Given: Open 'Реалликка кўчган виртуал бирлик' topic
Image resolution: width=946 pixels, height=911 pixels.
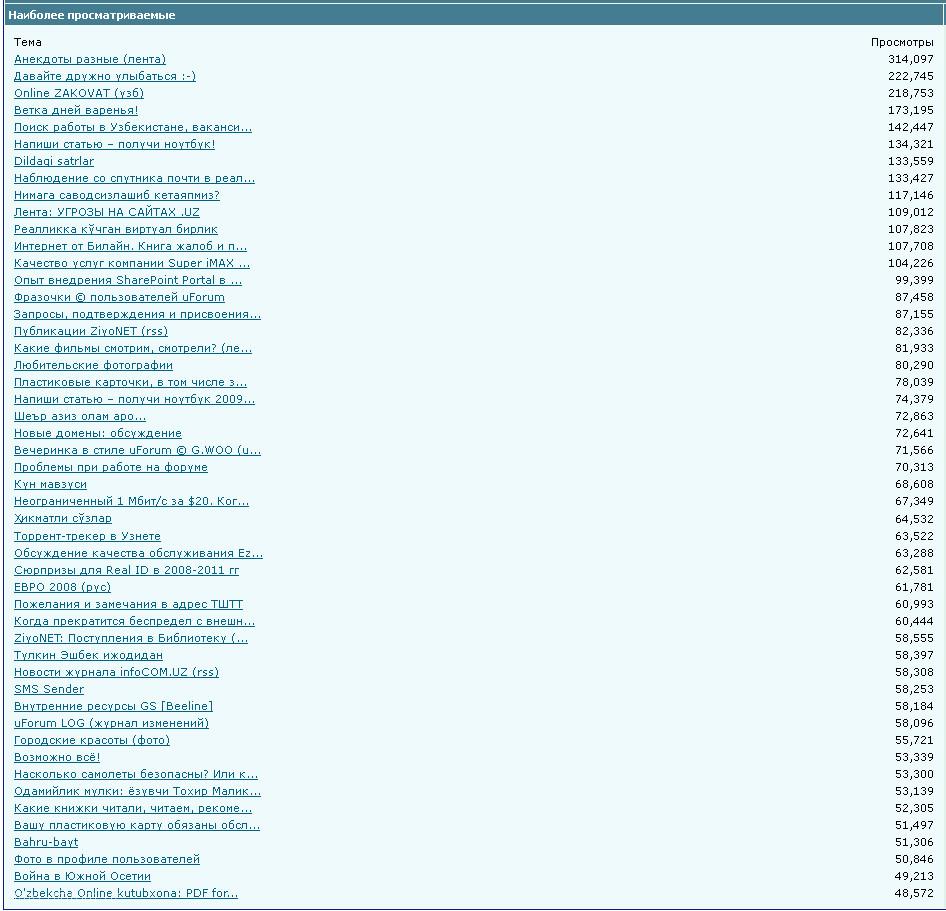Looking at the screenshot, I should (x=116, y=229).
